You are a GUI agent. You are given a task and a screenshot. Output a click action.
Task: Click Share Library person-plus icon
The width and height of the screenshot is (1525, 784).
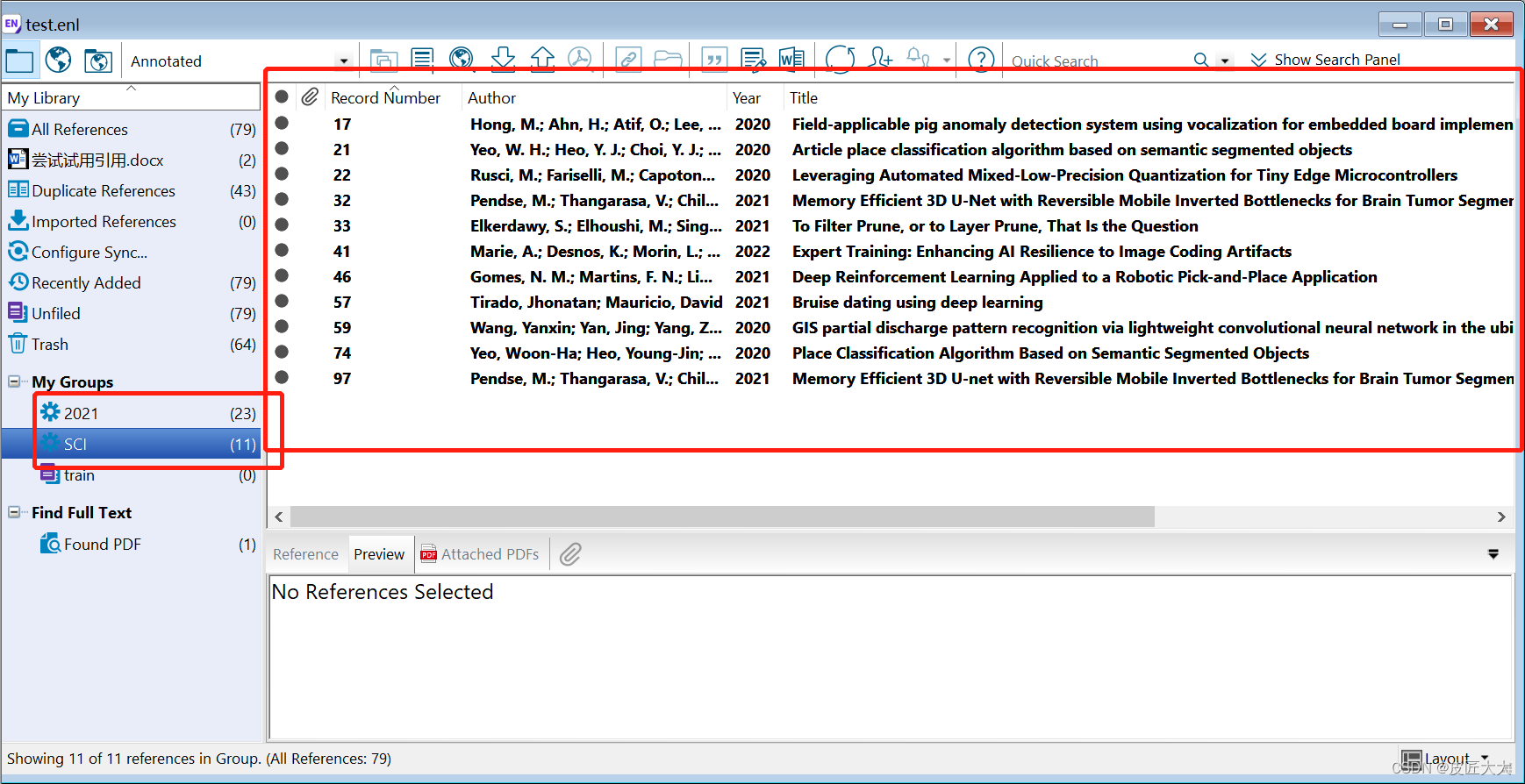pyautogui.click(x=879, y=60)
